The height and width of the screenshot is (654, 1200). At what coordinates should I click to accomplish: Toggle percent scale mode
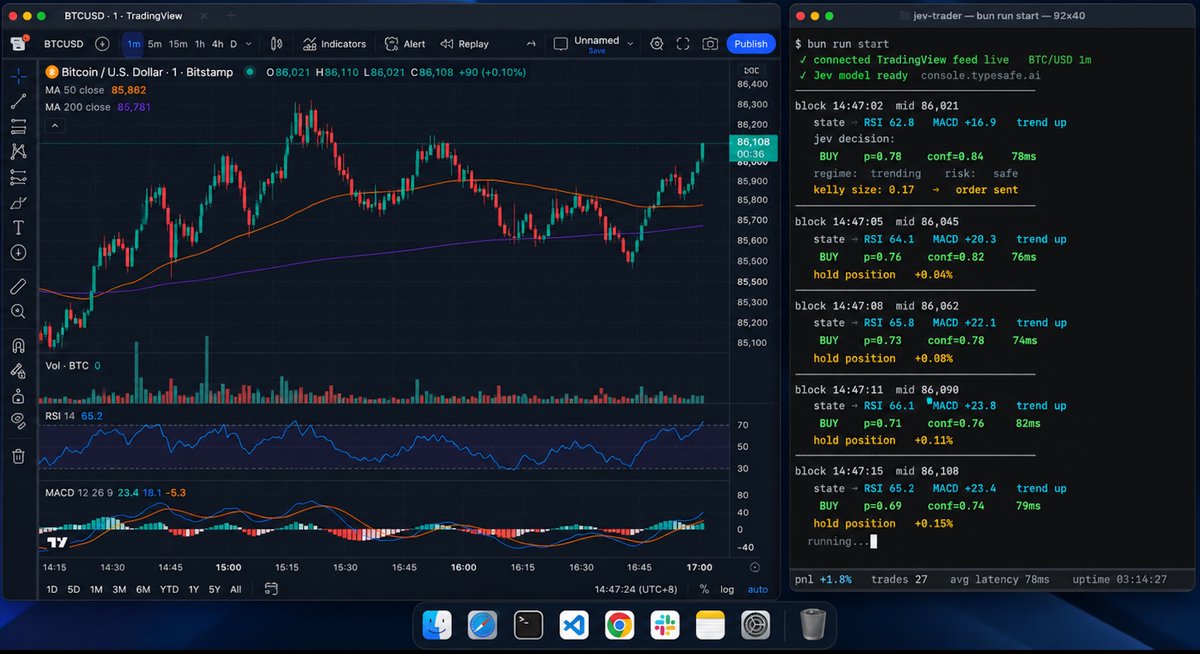point(704,590)
